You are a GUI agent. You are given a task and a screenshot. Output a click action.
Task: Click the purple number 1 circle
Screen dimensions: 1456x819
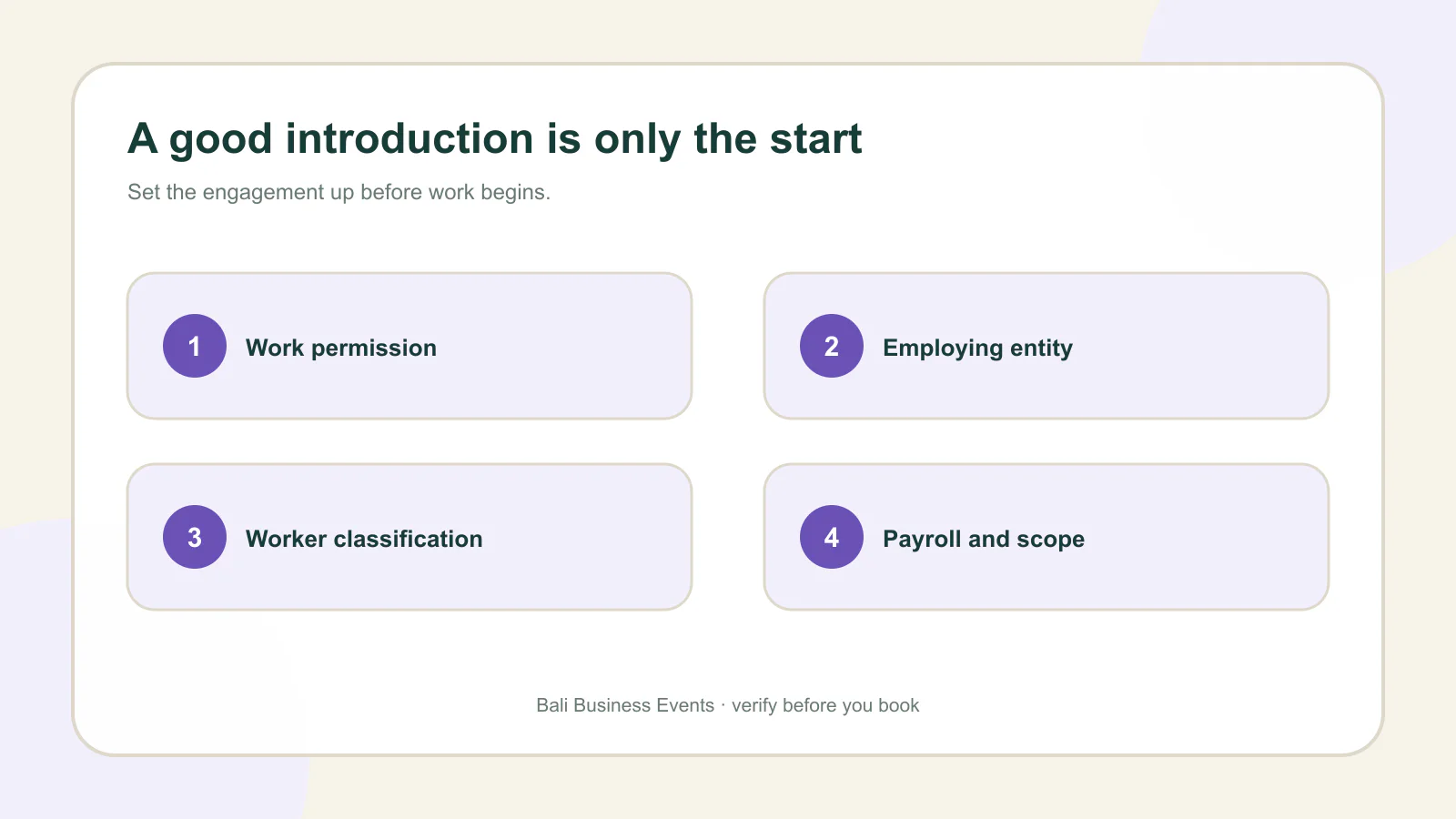pos(195,346)
